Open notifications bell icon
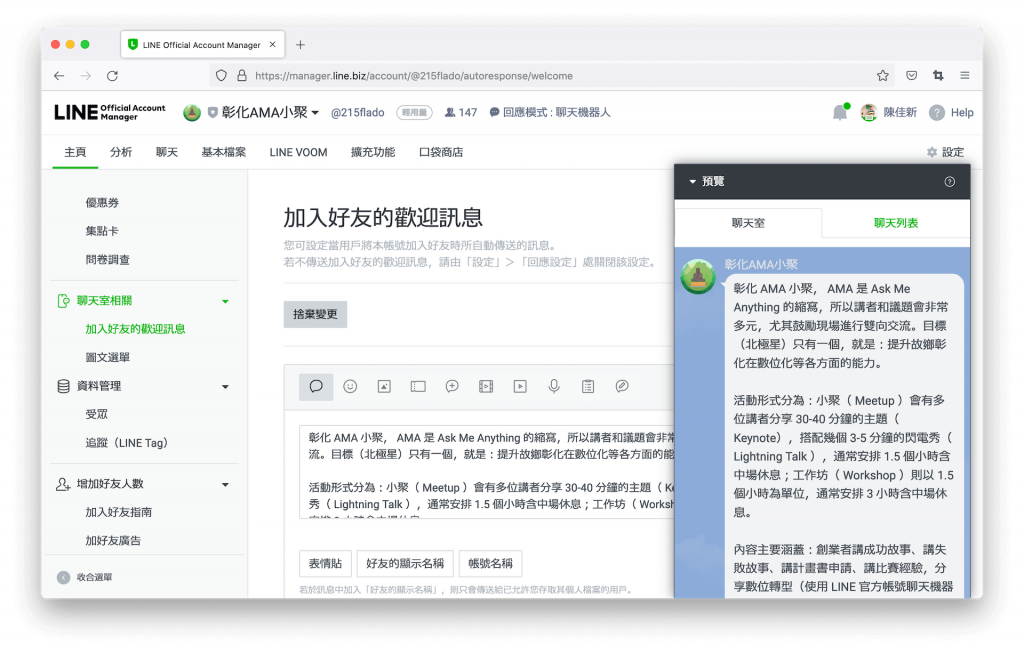1024x653 pixels. click(x=840, y=112)
